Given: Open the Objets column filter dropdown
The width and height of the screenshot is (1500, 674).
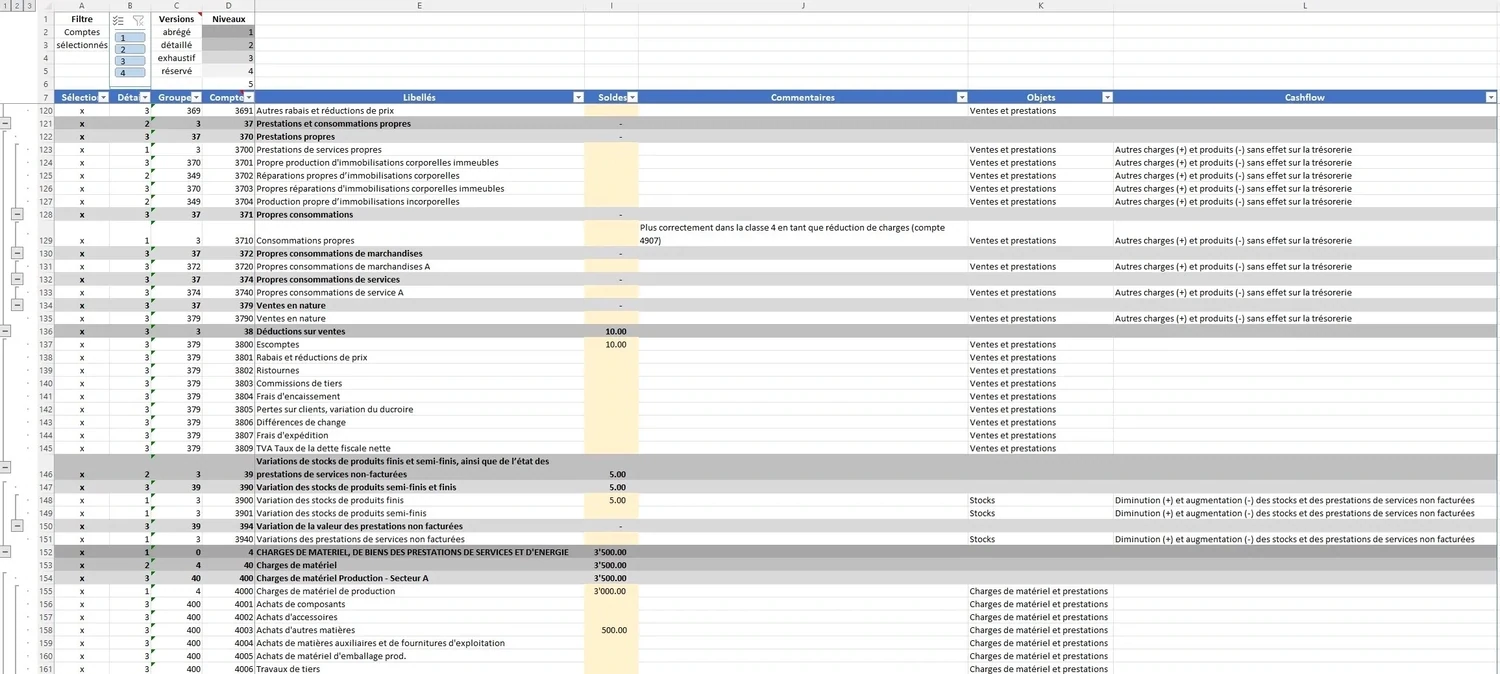Looking at the screenshot, I should [1106, 98].
